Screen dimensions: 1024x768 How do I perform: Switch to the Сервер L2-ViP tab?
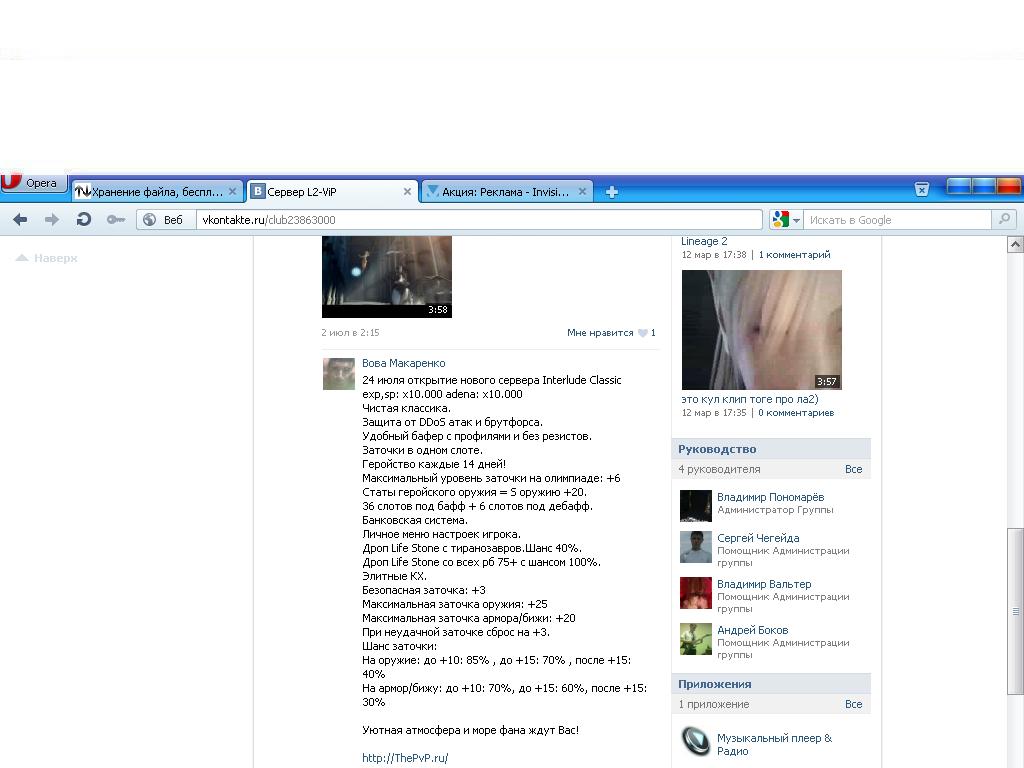tap(332, 192)
